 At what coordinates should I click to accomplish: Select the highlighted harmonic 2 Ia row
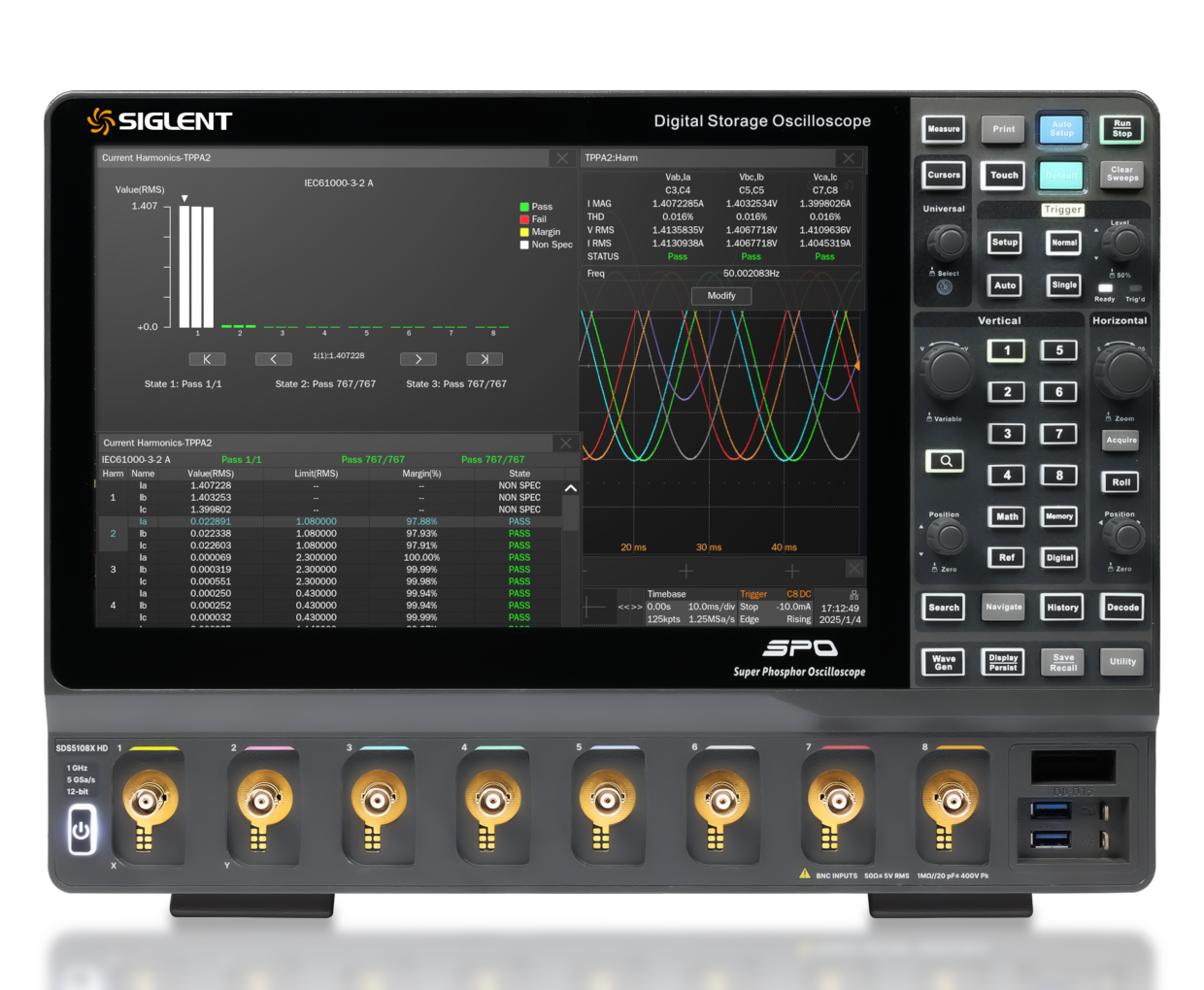[x=330, y=521]
